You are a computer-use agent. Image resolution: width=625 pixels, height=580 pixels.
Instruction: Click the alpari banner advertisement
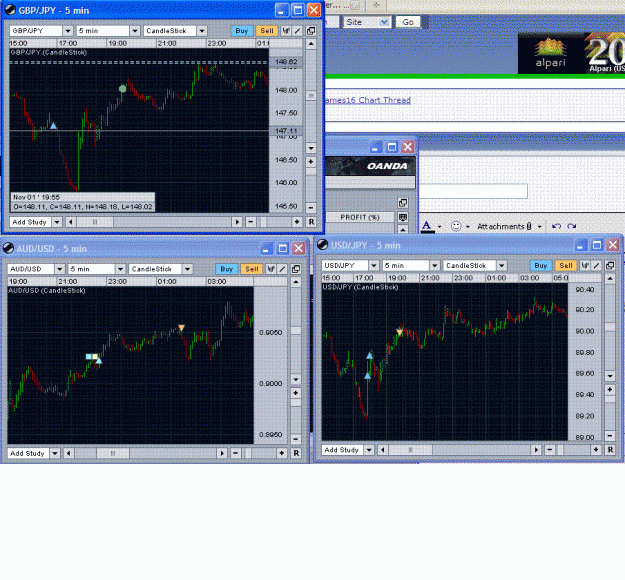coord(571,53)
